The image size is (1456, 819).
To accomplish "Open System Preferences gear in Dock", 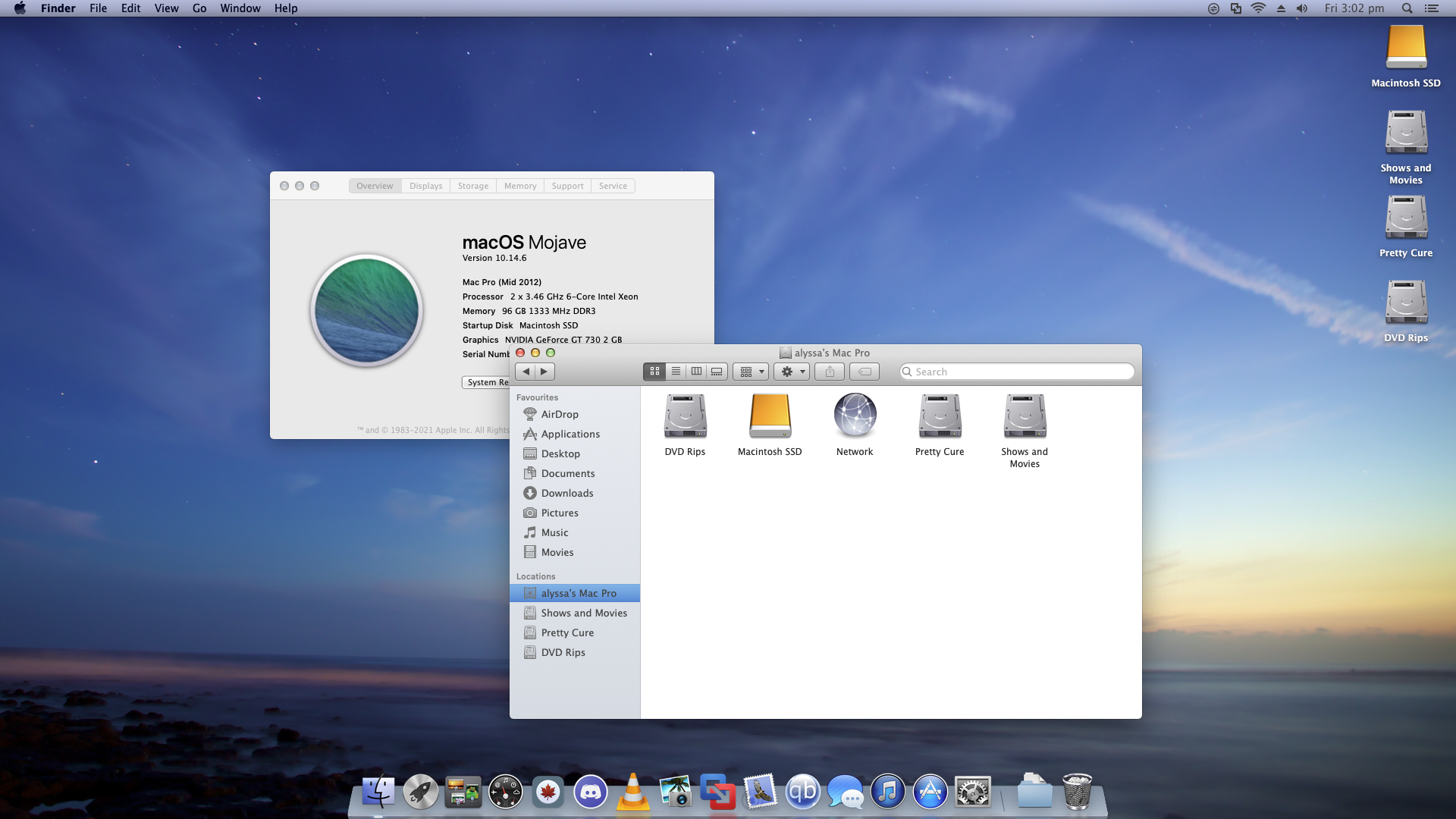I will [972, 792].
